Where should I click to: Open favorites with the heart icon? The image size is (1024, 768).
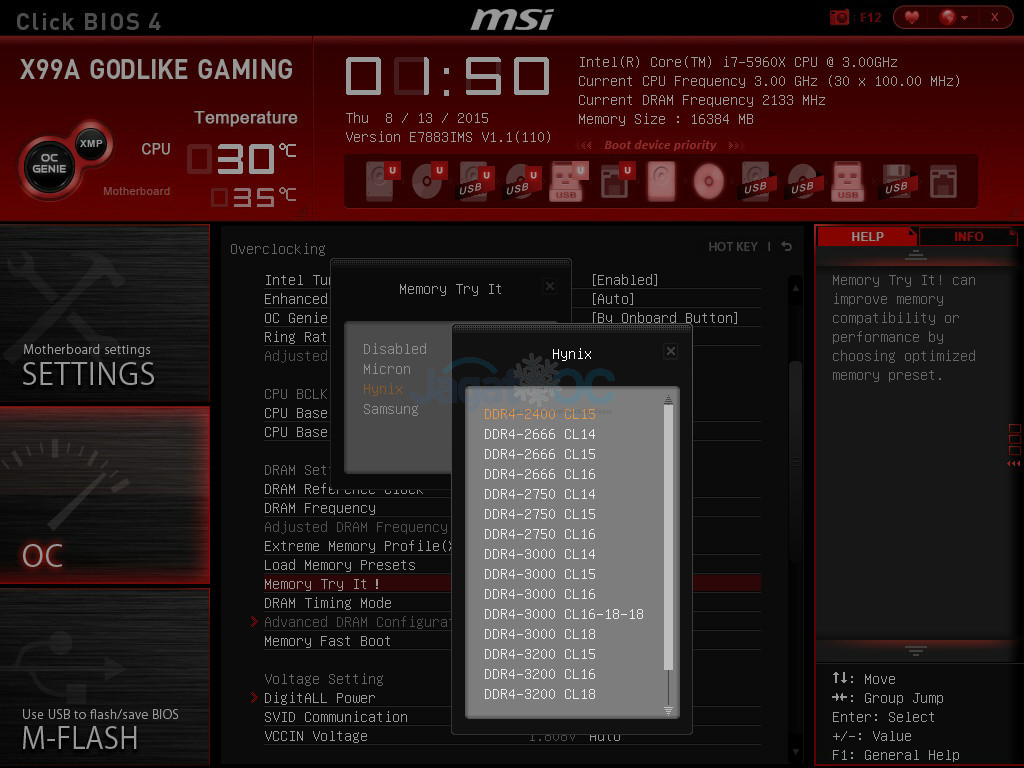pos(911,17)
